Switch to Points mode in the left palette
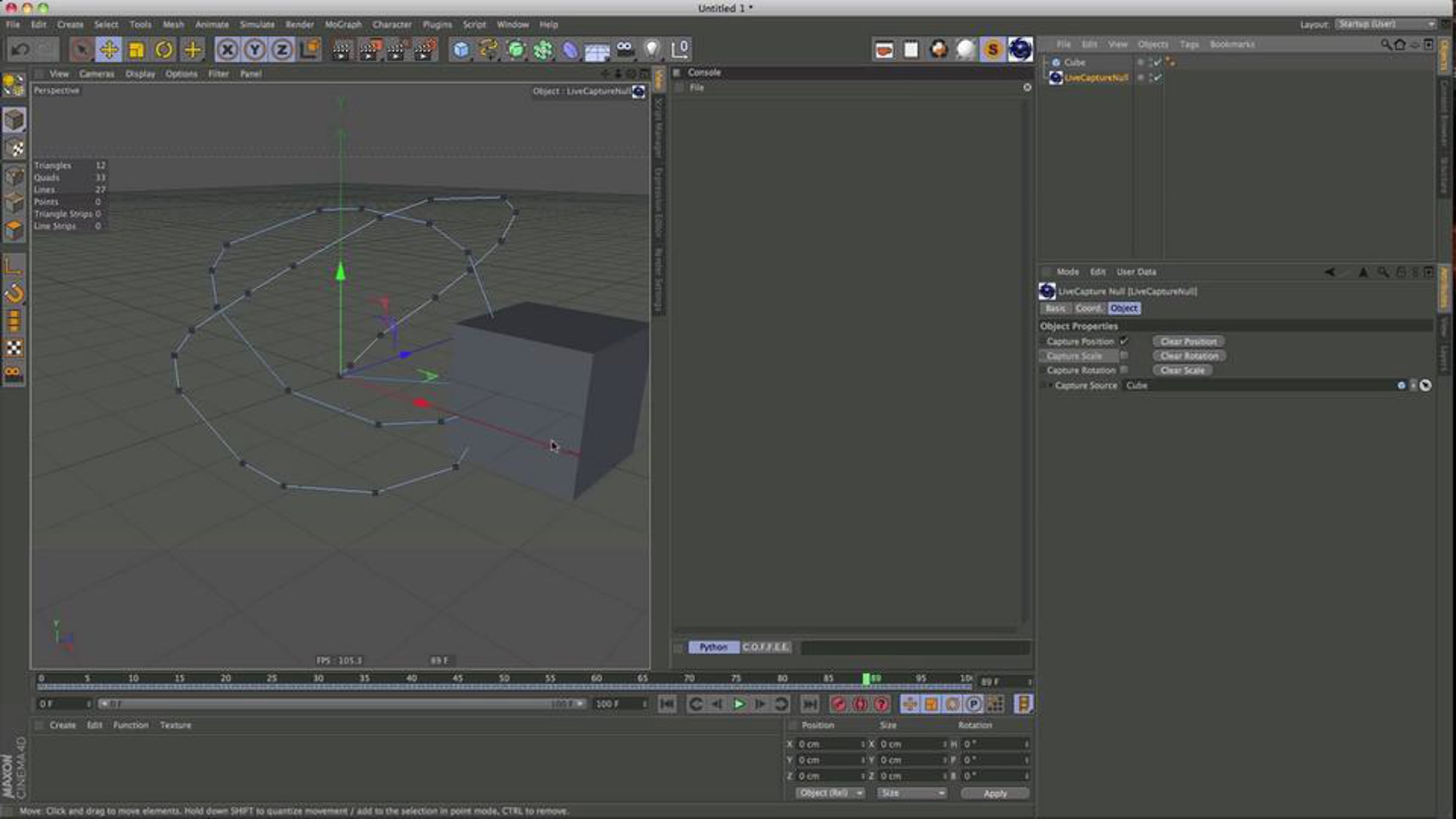Screen dimensions: 1456x819 (x=14, y=178)
